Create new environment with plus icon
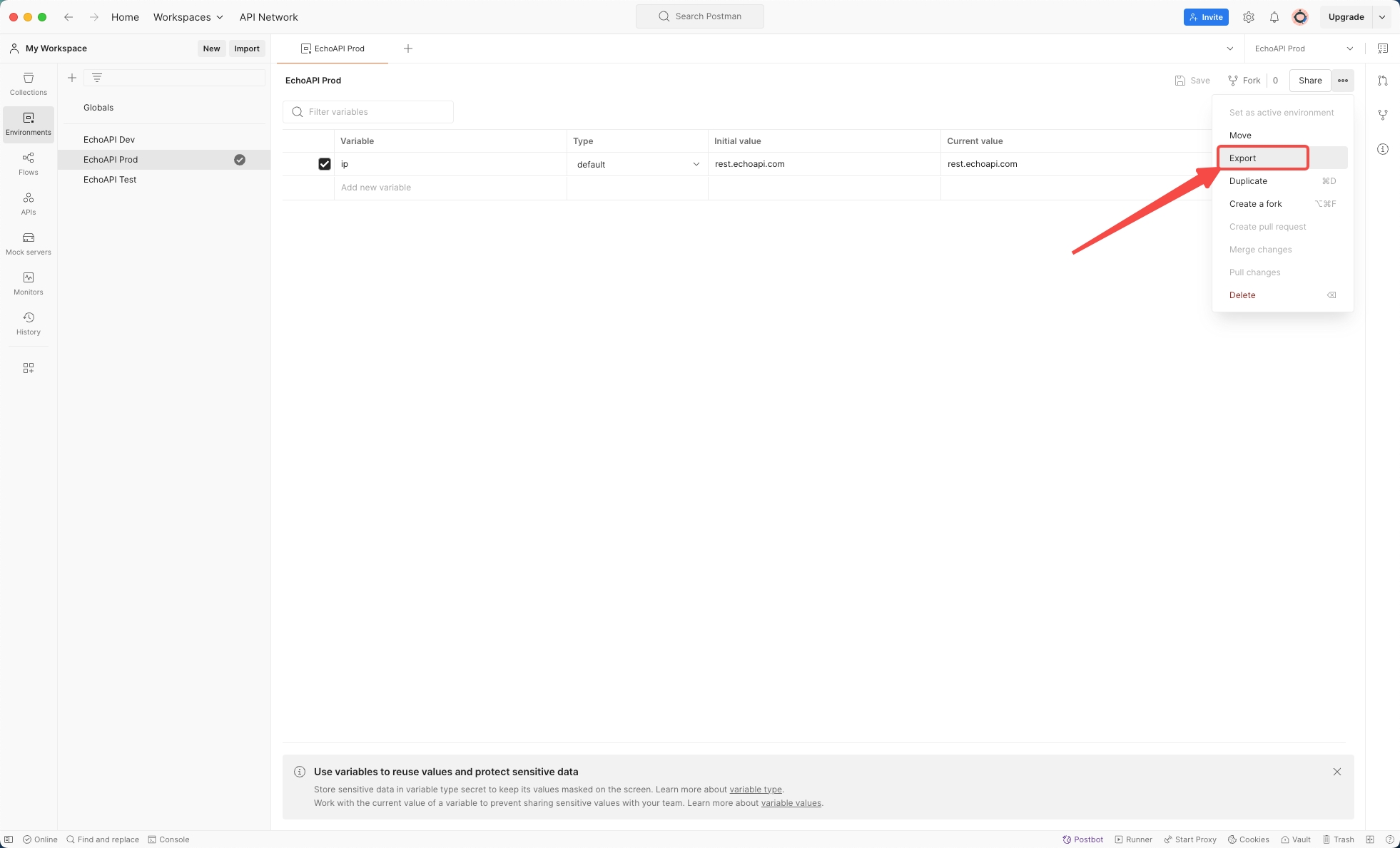 pyautogui.click(x=72, y=78)
